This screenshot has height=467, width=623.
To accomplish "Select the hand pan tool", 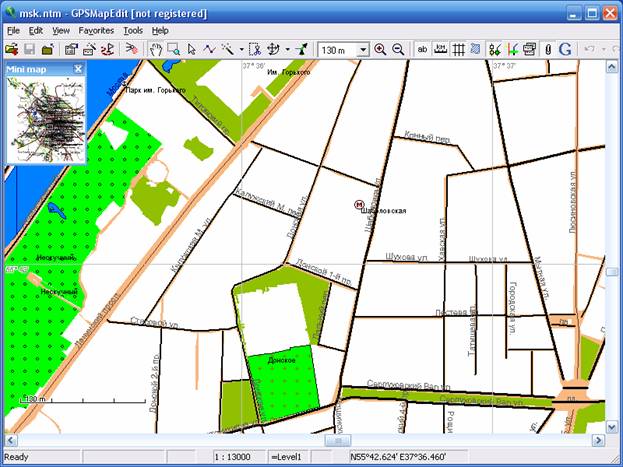I will (156, 48).
